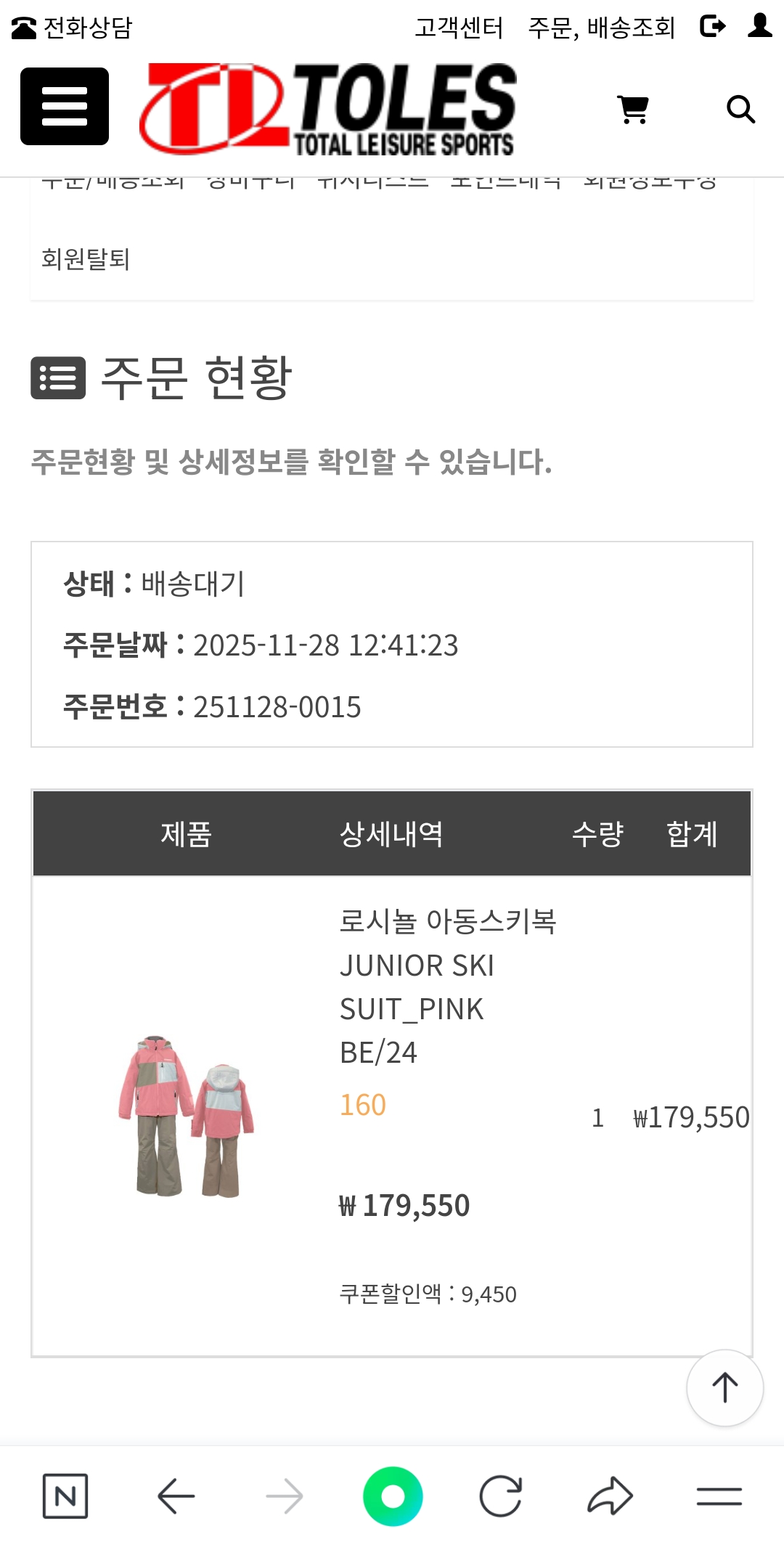
Task: Open 주문, 배송조회 menu item
Action: [601, 28]
